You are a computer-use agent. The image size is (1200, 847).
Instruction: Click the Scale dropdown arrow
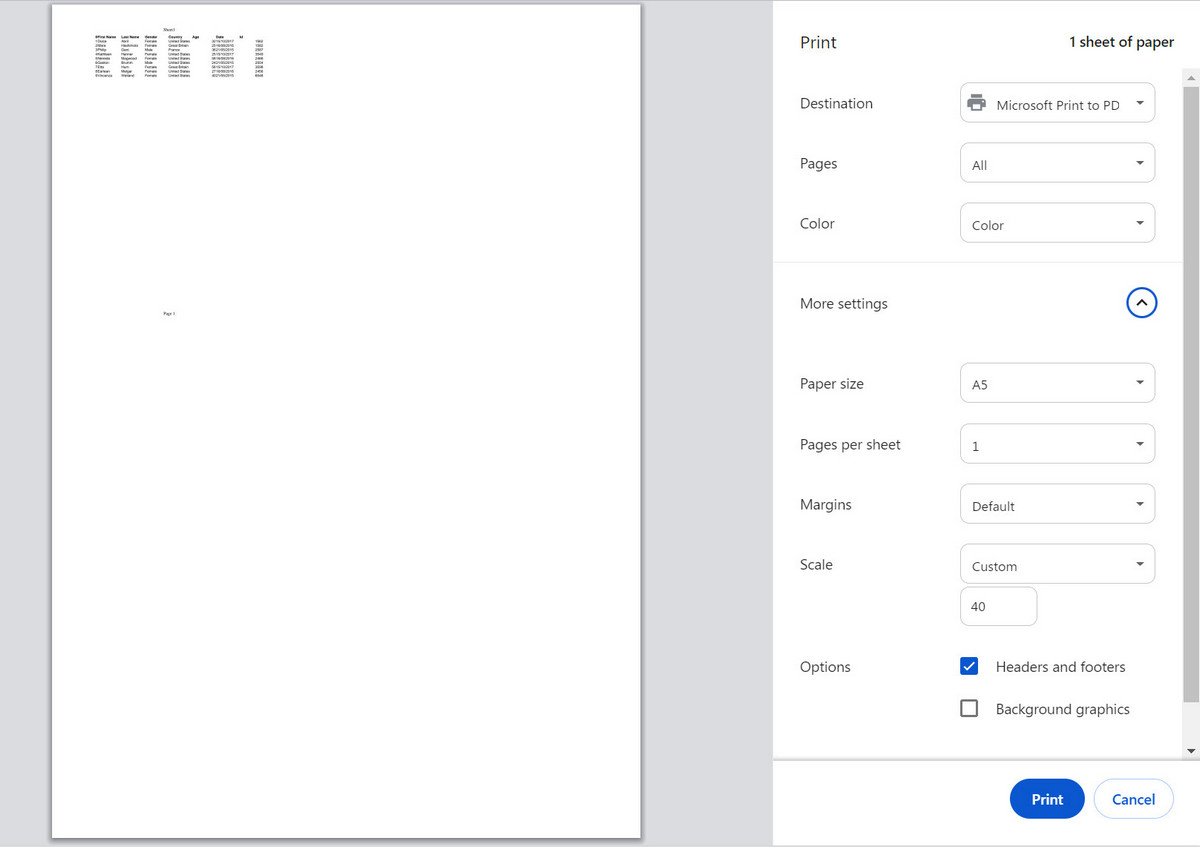tap(1138, 563)
